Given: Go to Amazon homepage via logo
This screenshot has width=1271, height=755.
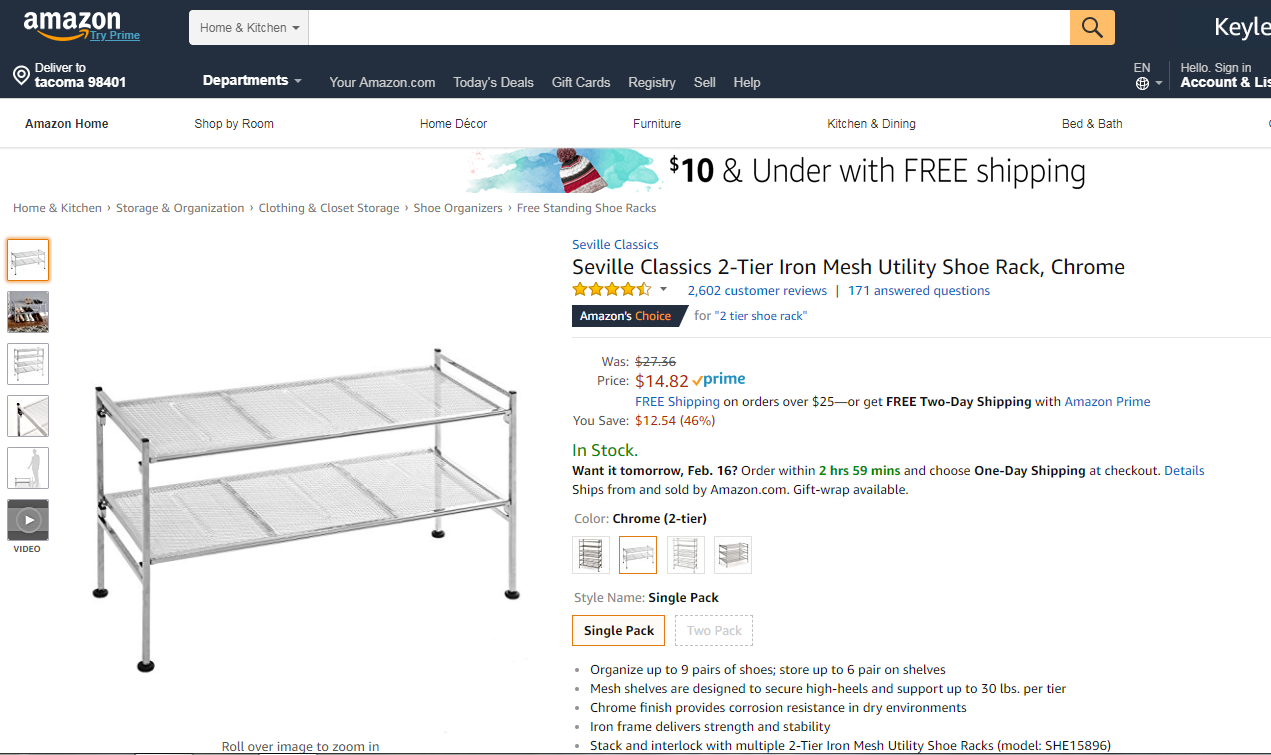Looking at the screenshot, I should click(72, 24).
